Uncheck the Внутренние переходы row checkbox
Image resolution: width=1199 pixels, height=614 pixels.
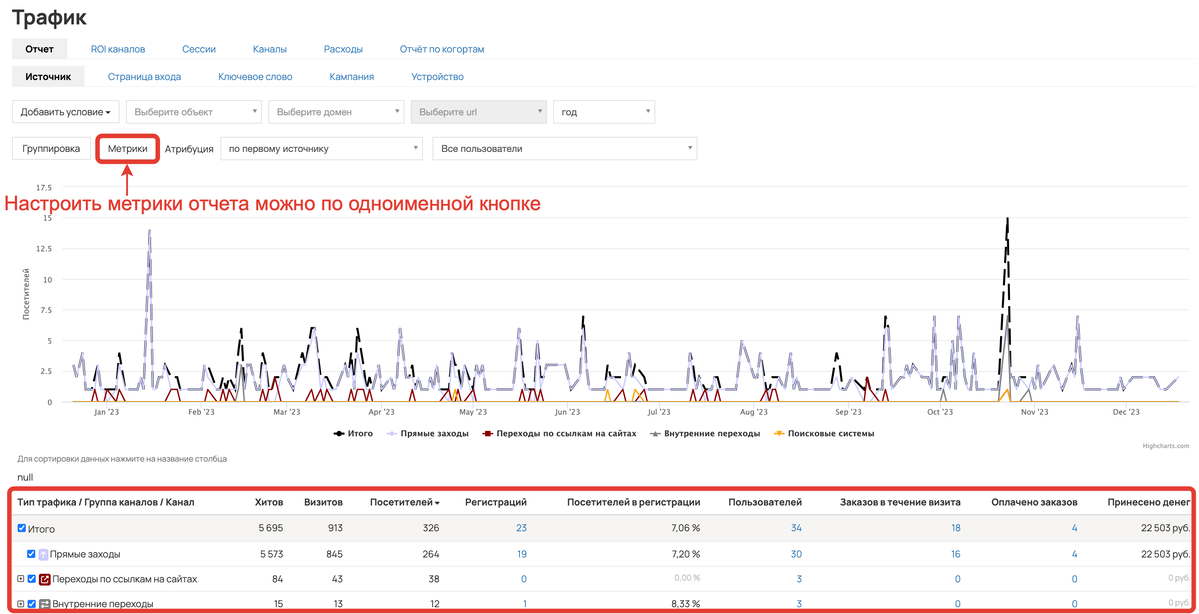pyautogui.click(x=32, y=604)
